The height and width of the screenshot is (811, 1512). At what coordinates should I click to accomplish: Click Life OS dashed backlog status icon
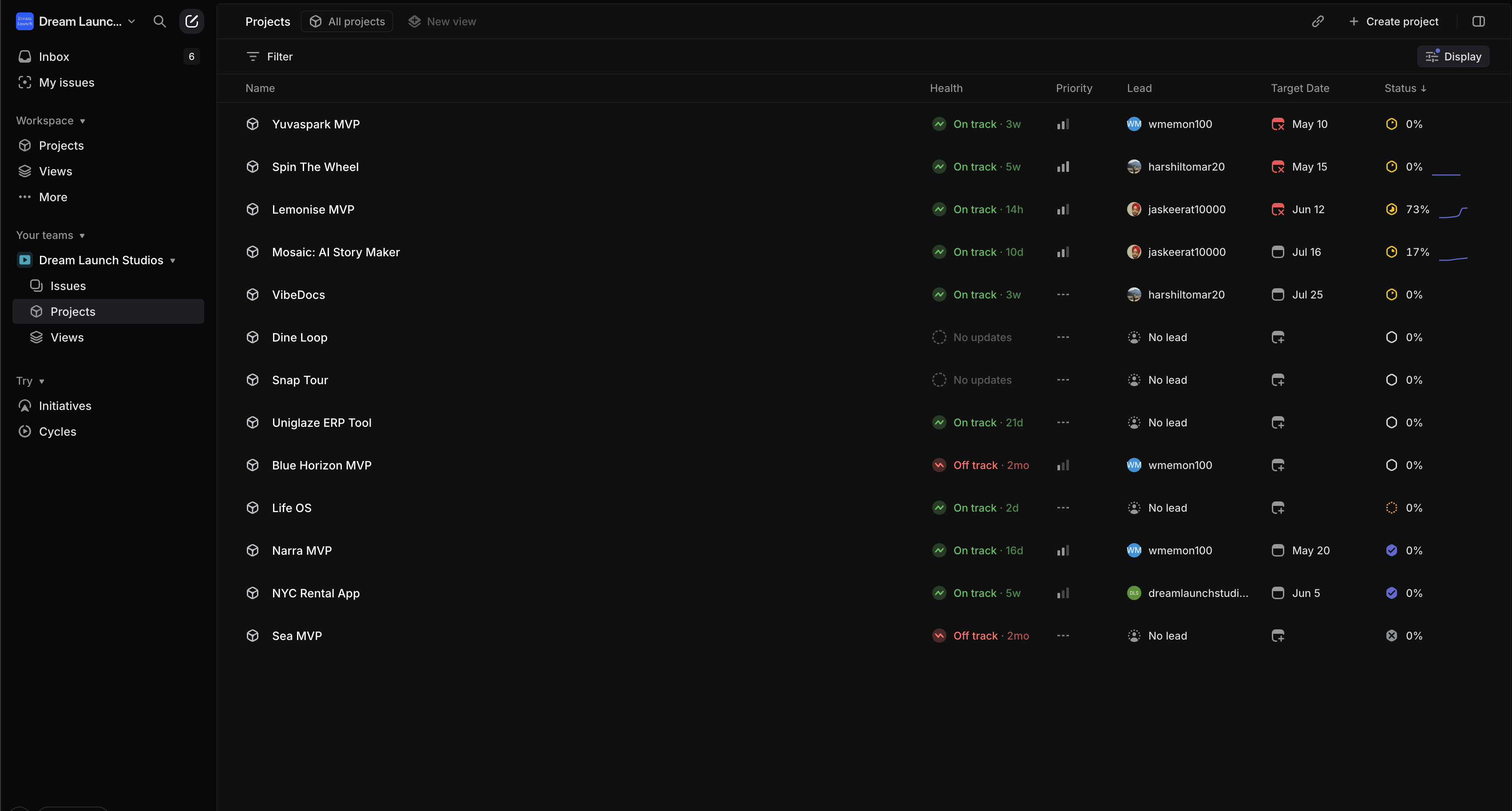[x=1391, y=508]
